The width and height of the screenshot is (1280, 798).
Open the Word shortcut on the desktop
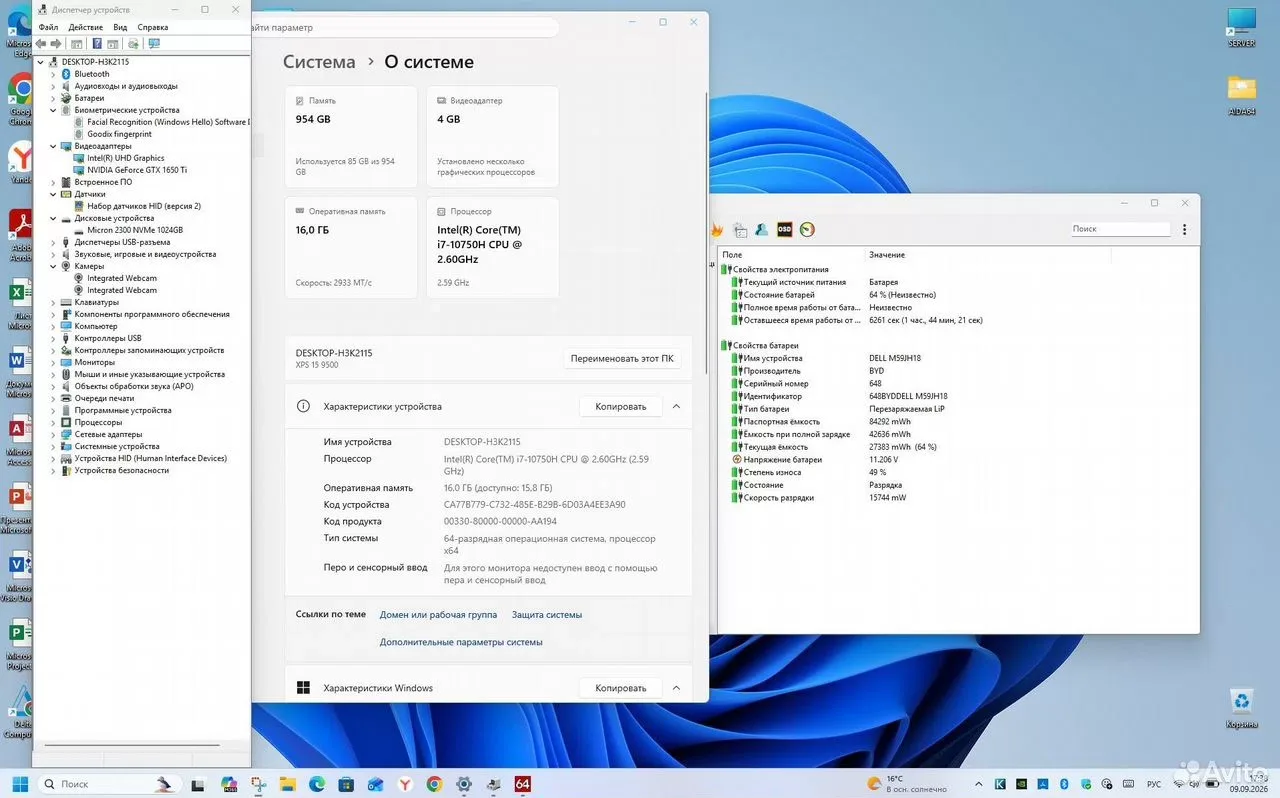[x=18, y=372]
